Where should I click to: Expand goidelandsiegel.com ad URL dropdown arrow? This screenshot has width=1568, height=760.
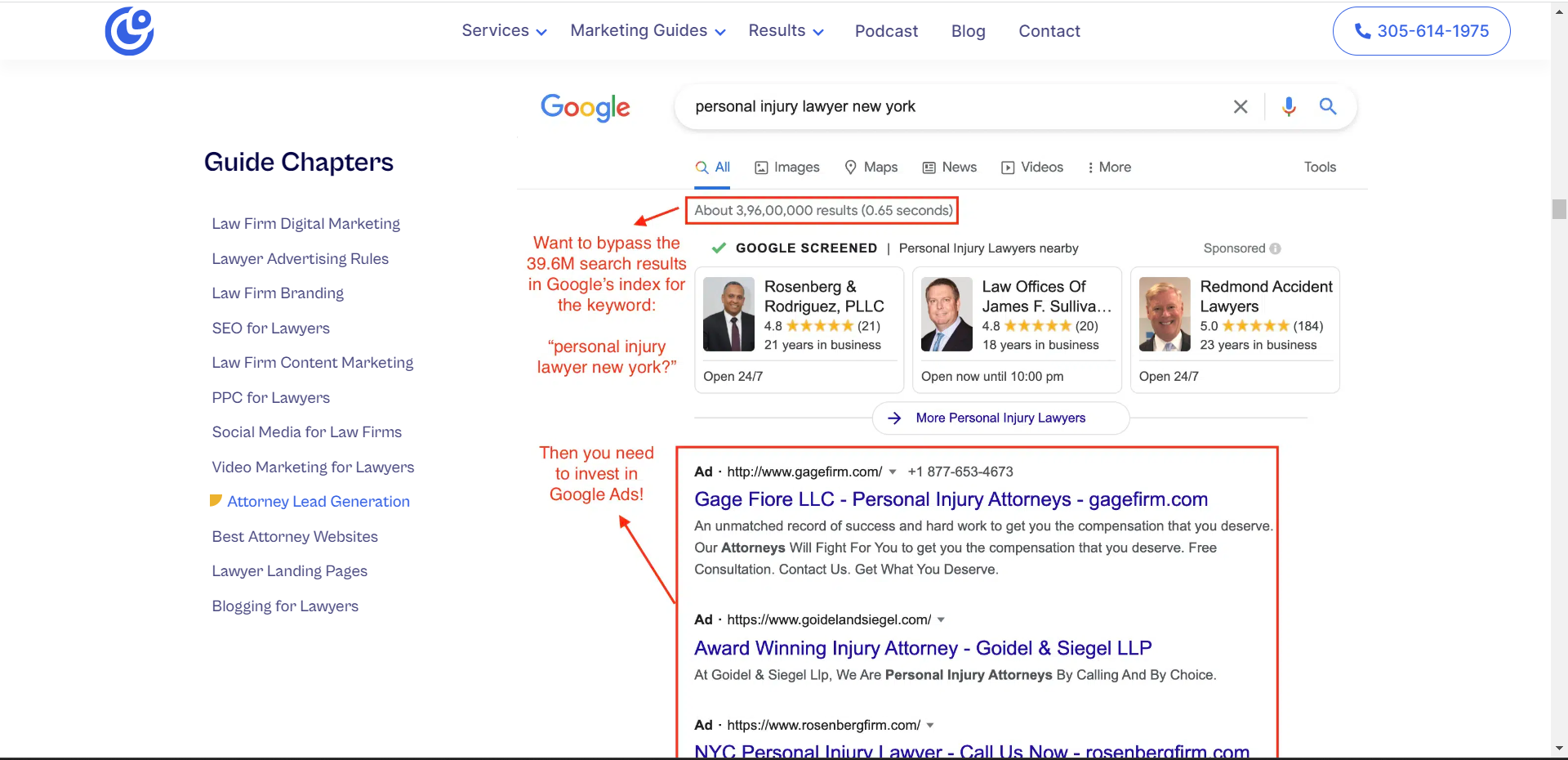point(941,620)
